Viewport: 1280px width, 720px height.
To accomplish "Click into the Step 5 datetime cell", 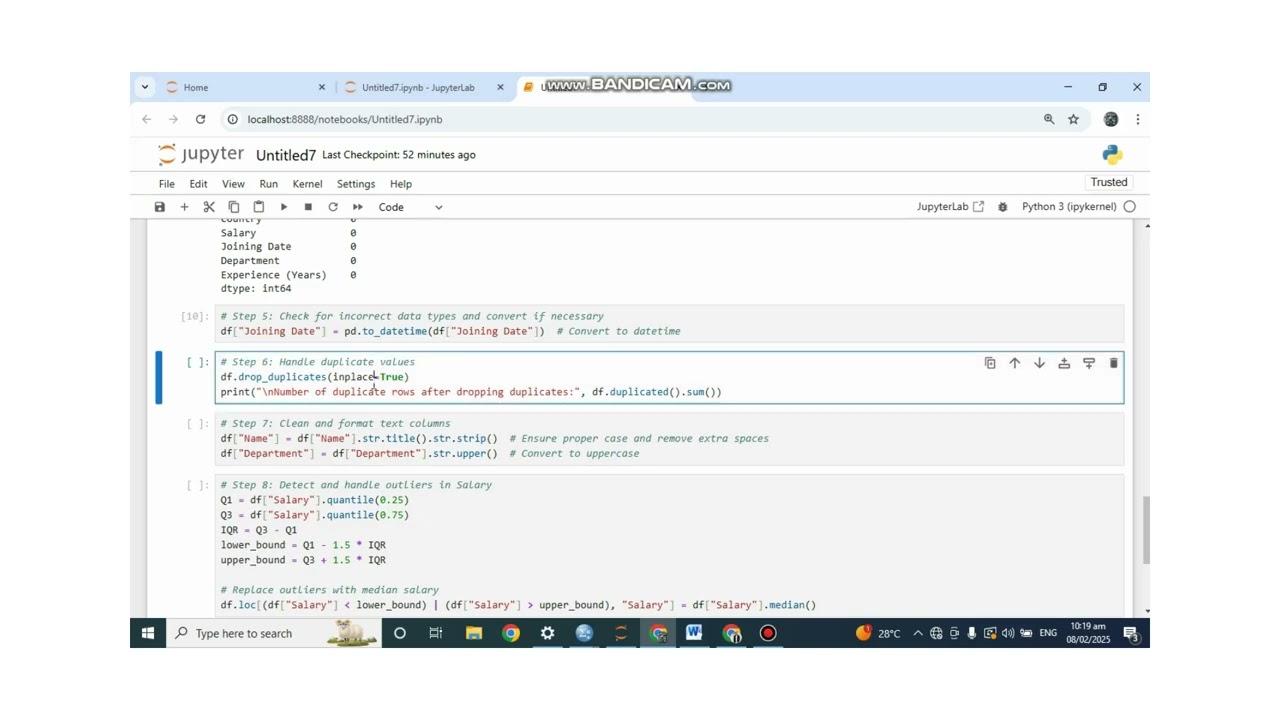I will tap(669, 324).
